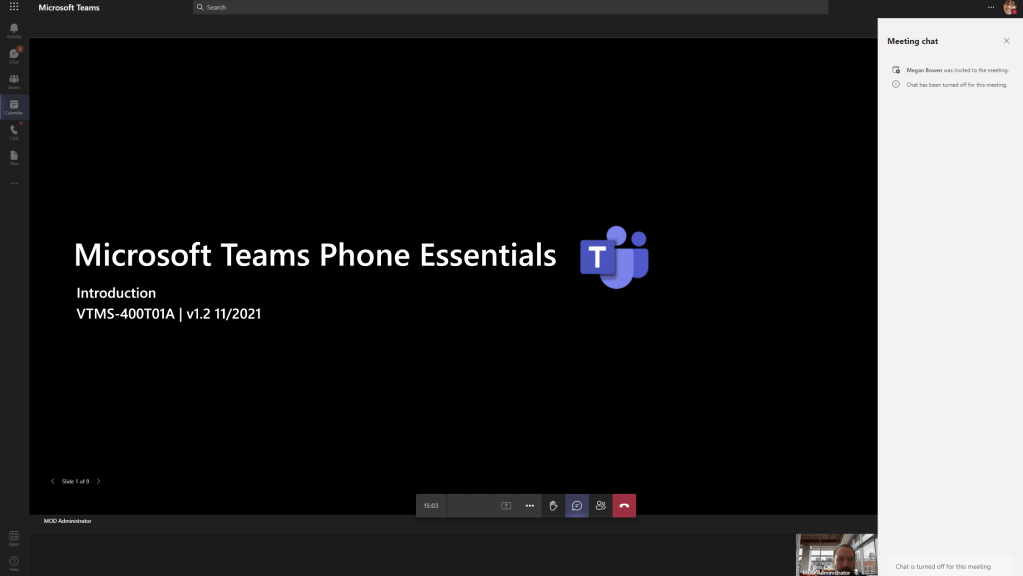
Task: Open Calls in the left rail
Action: click(14, 132)
